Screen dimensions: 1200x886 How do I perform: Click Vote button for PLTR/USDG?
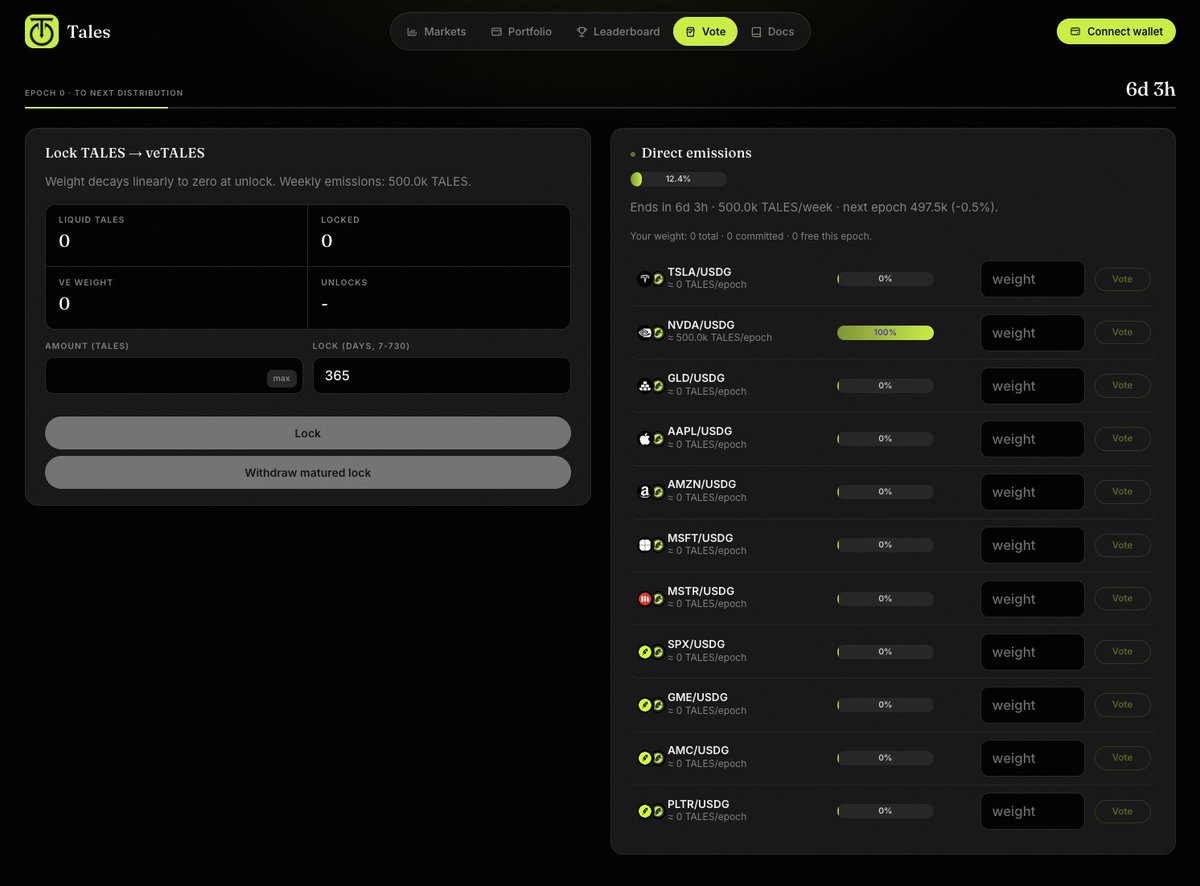tap(1122, 811)
